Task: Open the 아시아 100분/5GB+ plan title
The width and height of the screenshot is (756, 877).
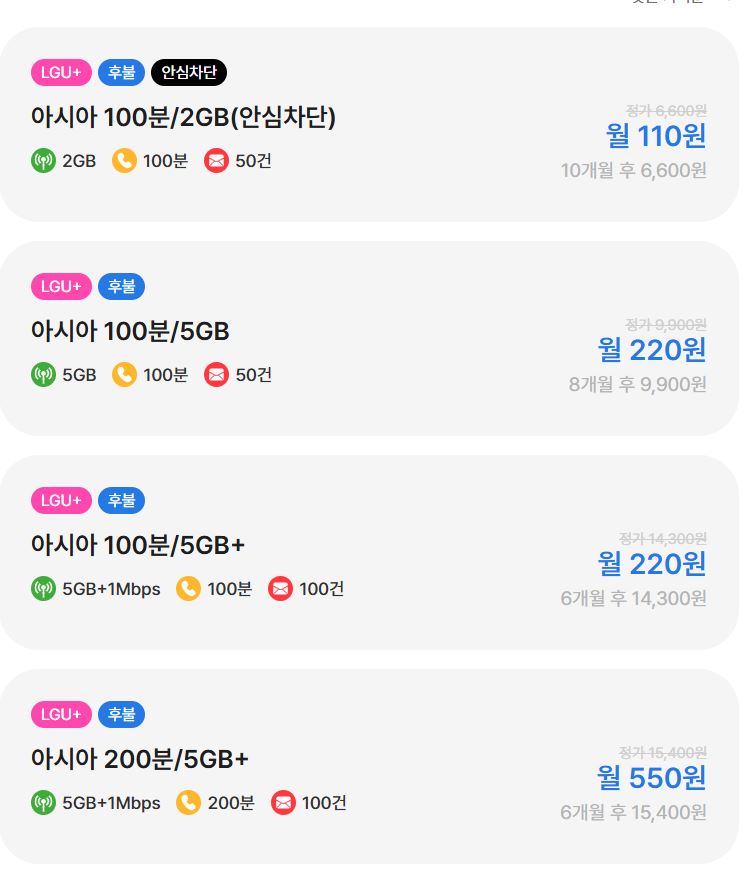Action: (x=138, y=546)
